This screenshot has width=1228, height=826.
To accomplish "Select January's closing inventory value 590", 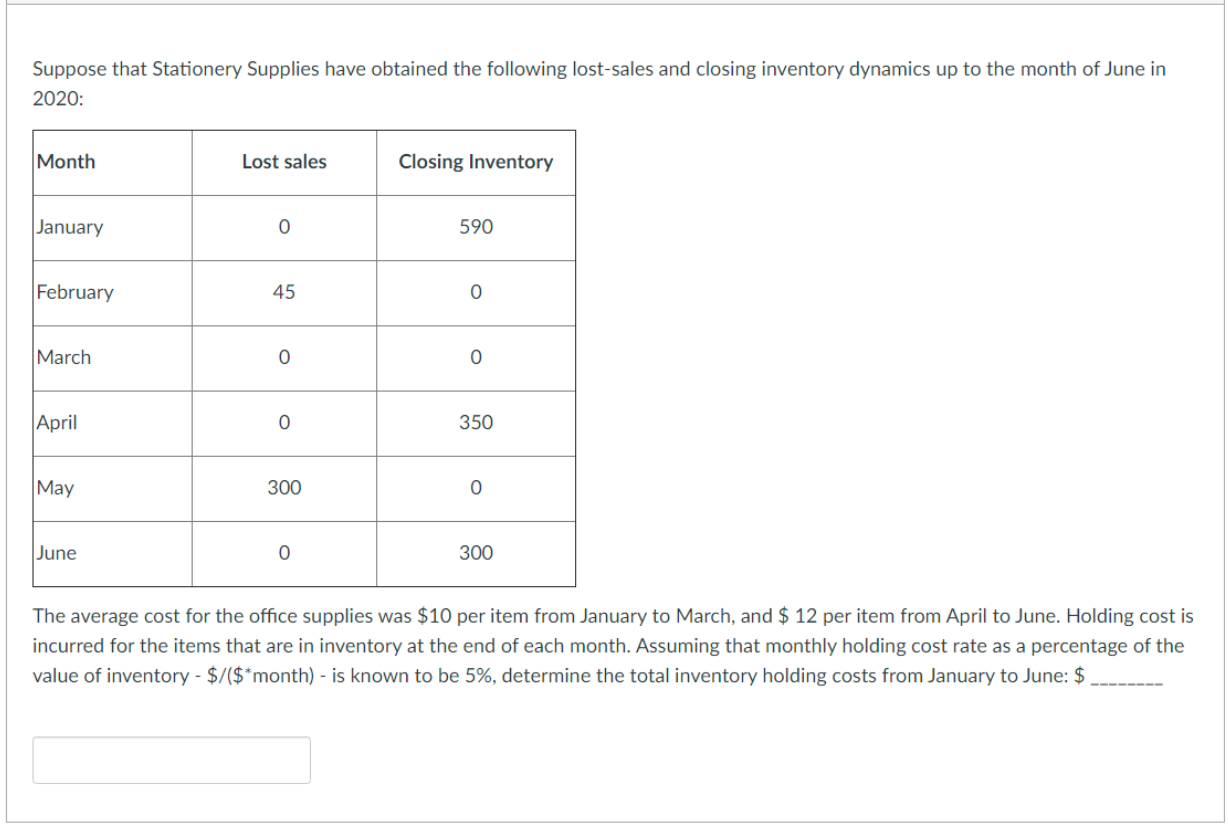I will pos(476,227).
